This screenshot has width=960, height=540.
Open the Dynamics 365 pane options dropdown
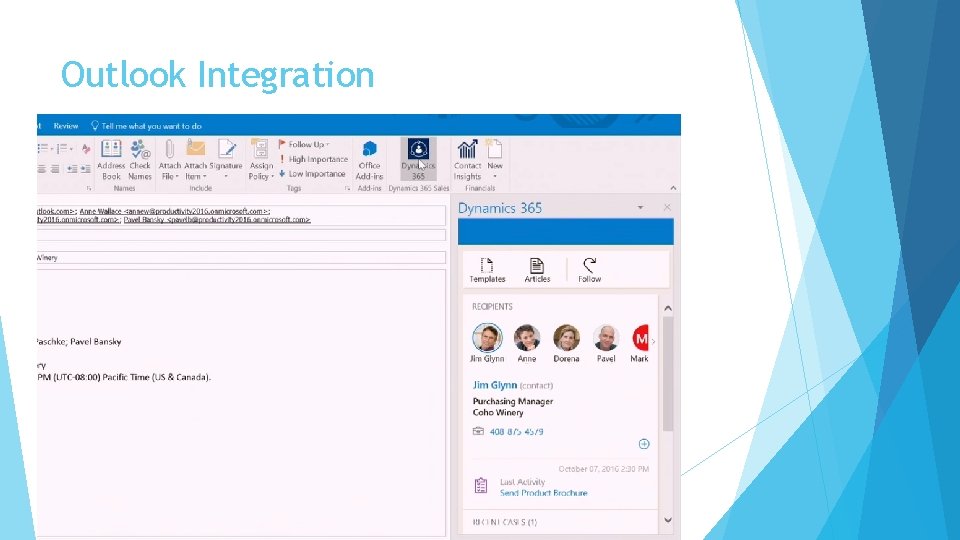point(640,208)
